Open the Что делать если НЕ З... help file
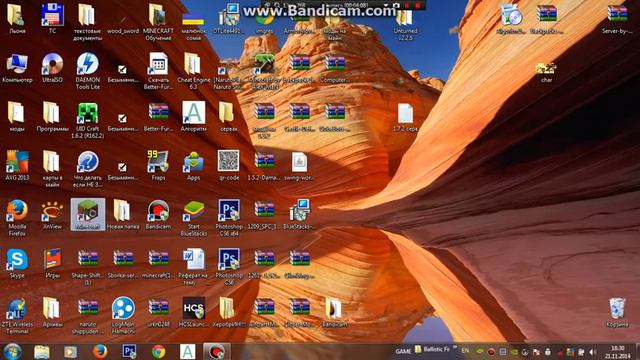Screen dimensions: 640x360 87,169
